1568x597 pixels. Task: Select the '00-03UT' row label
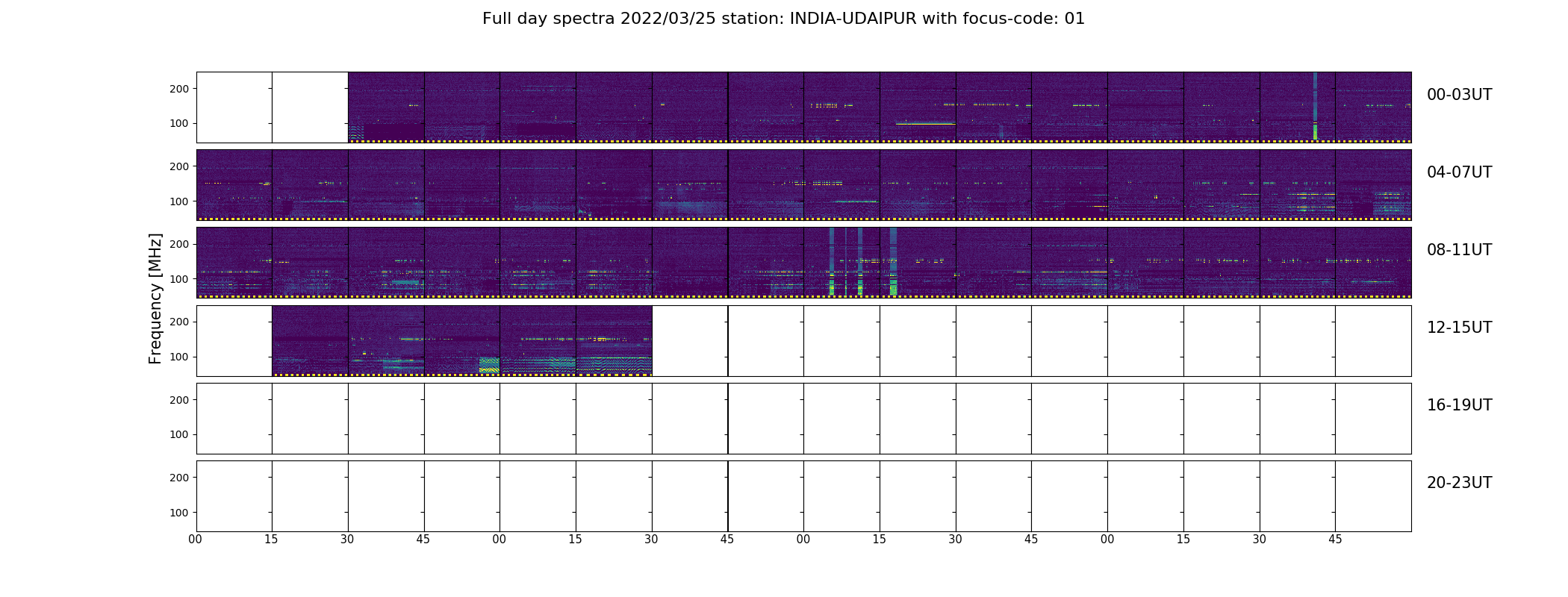[x=1459, y=95]
